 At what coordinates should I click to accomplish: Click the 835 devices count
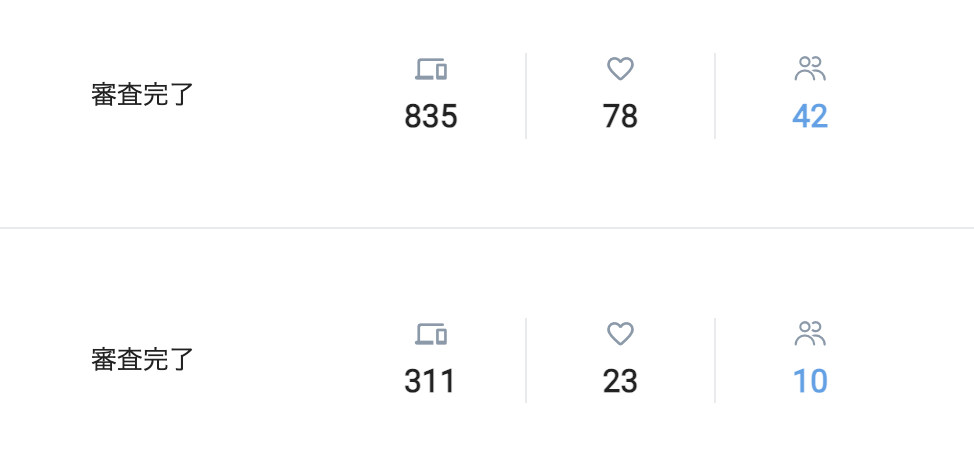pyautogui.click(x=431, y=116)
